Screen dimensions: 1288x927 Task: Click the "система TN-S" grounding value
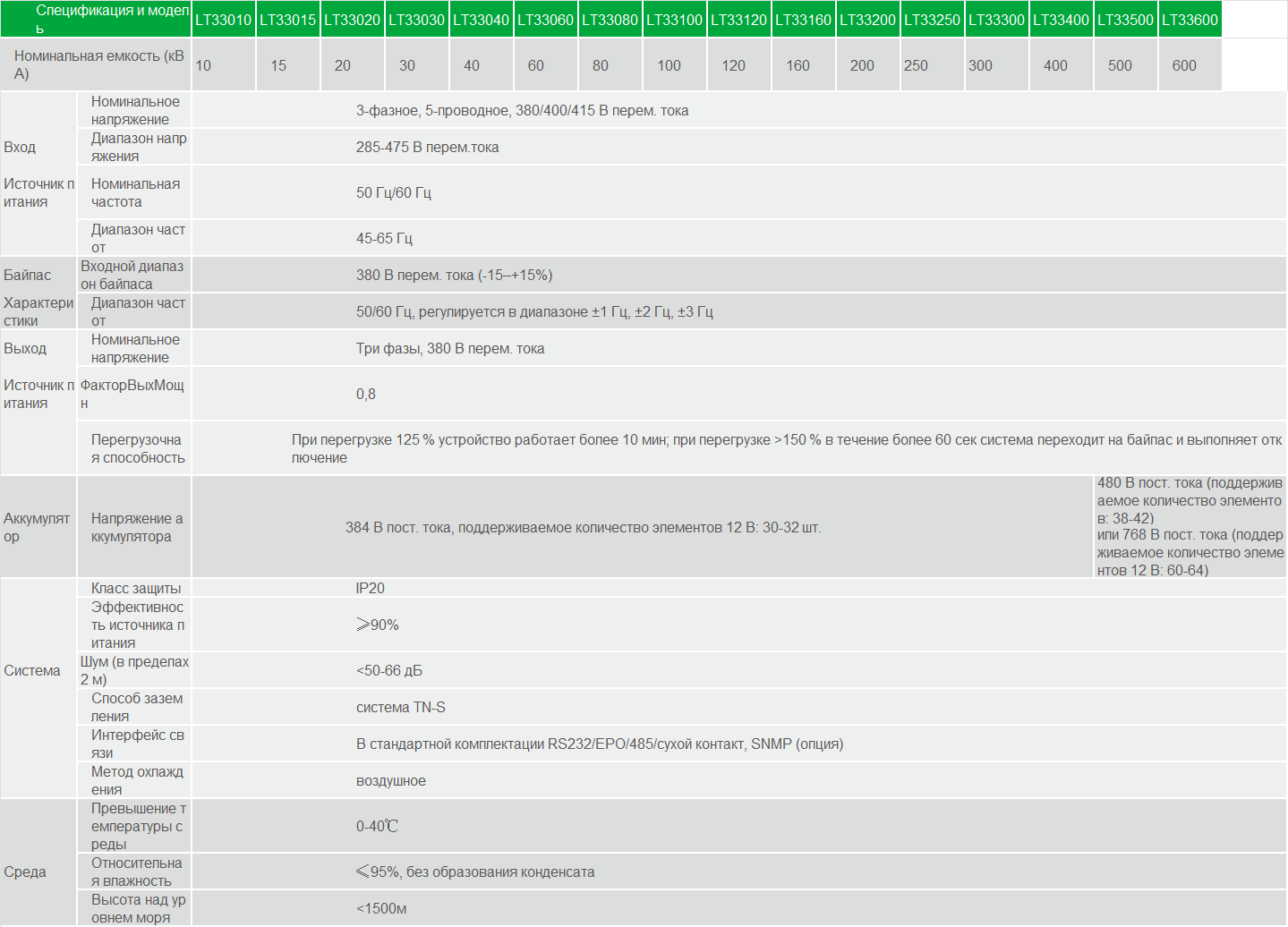(400, 708)
